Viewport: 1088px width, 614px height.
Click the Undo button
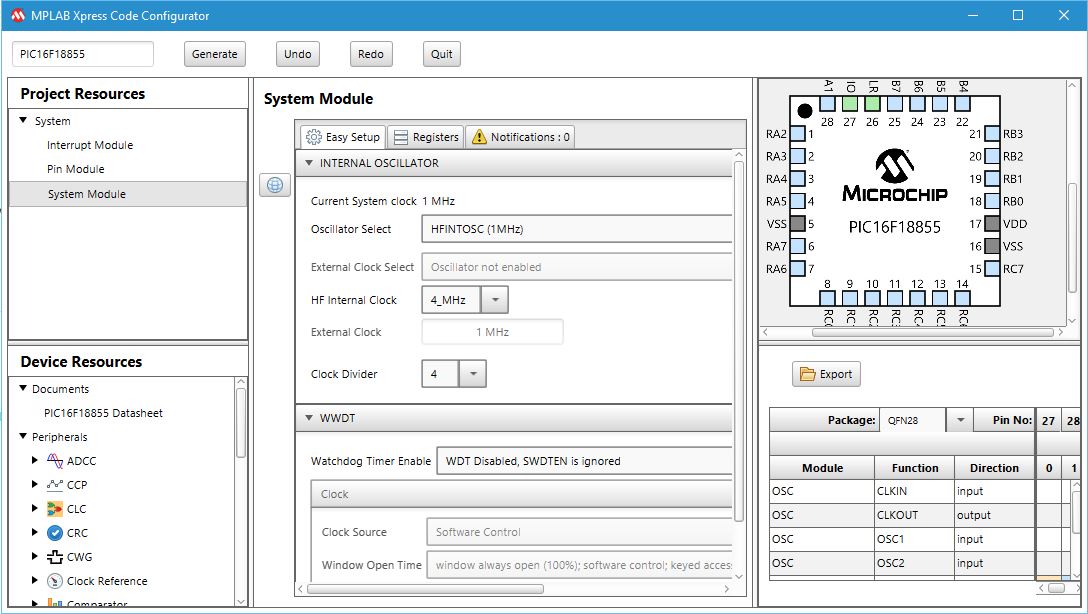point(298,54)
